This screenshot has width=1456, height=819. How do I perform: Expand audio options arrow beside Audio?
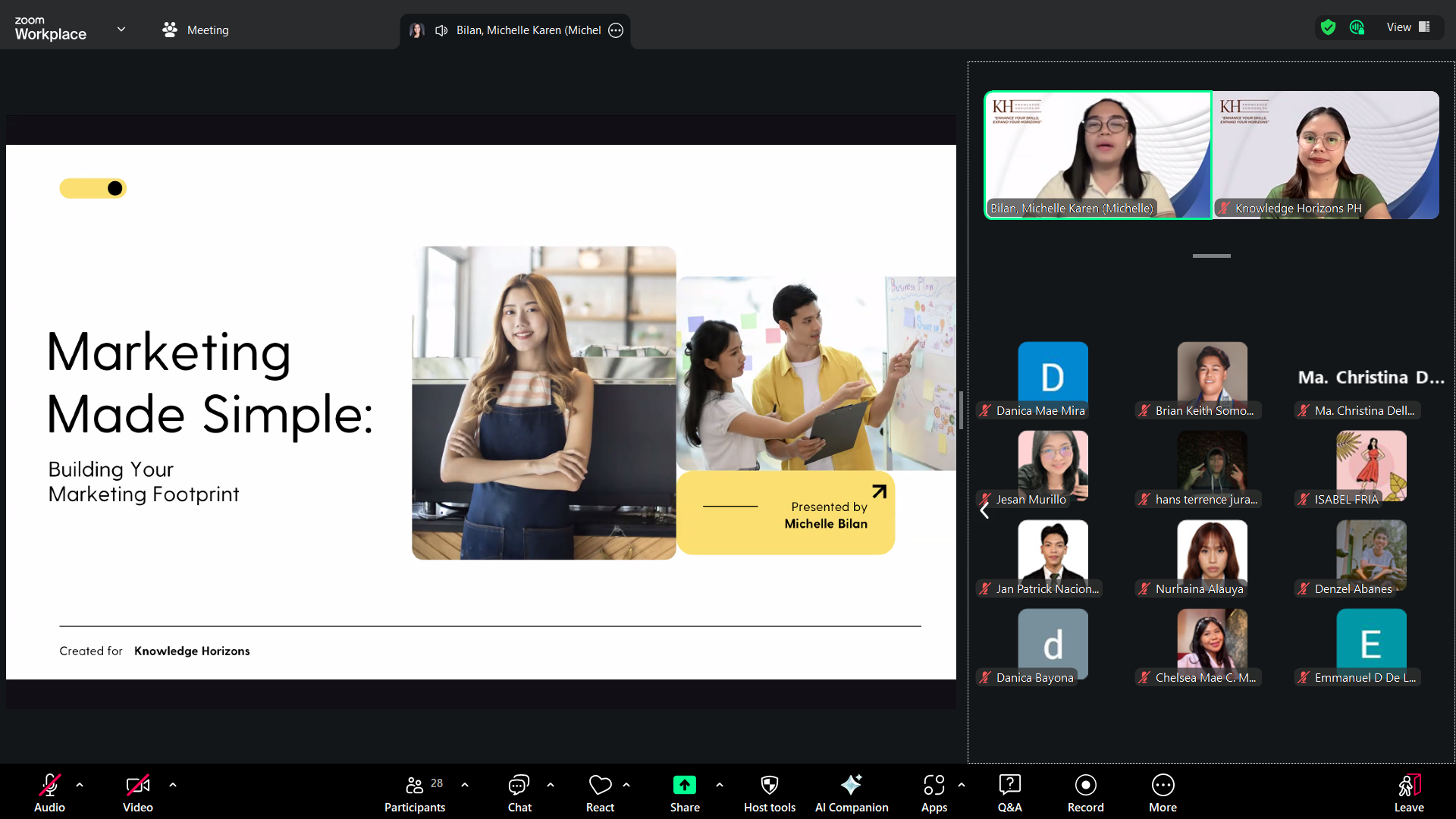[80, 785]
